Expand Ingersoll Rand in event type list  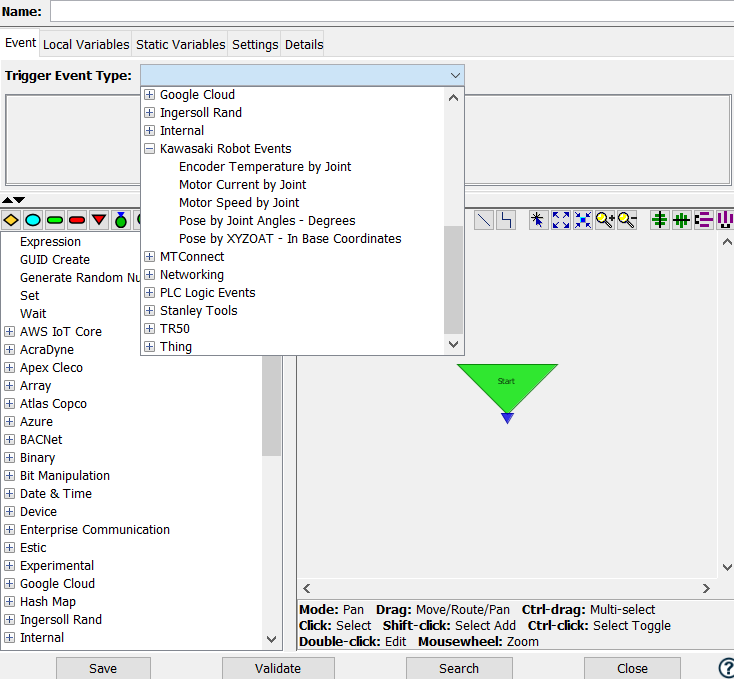click(149, 113)
